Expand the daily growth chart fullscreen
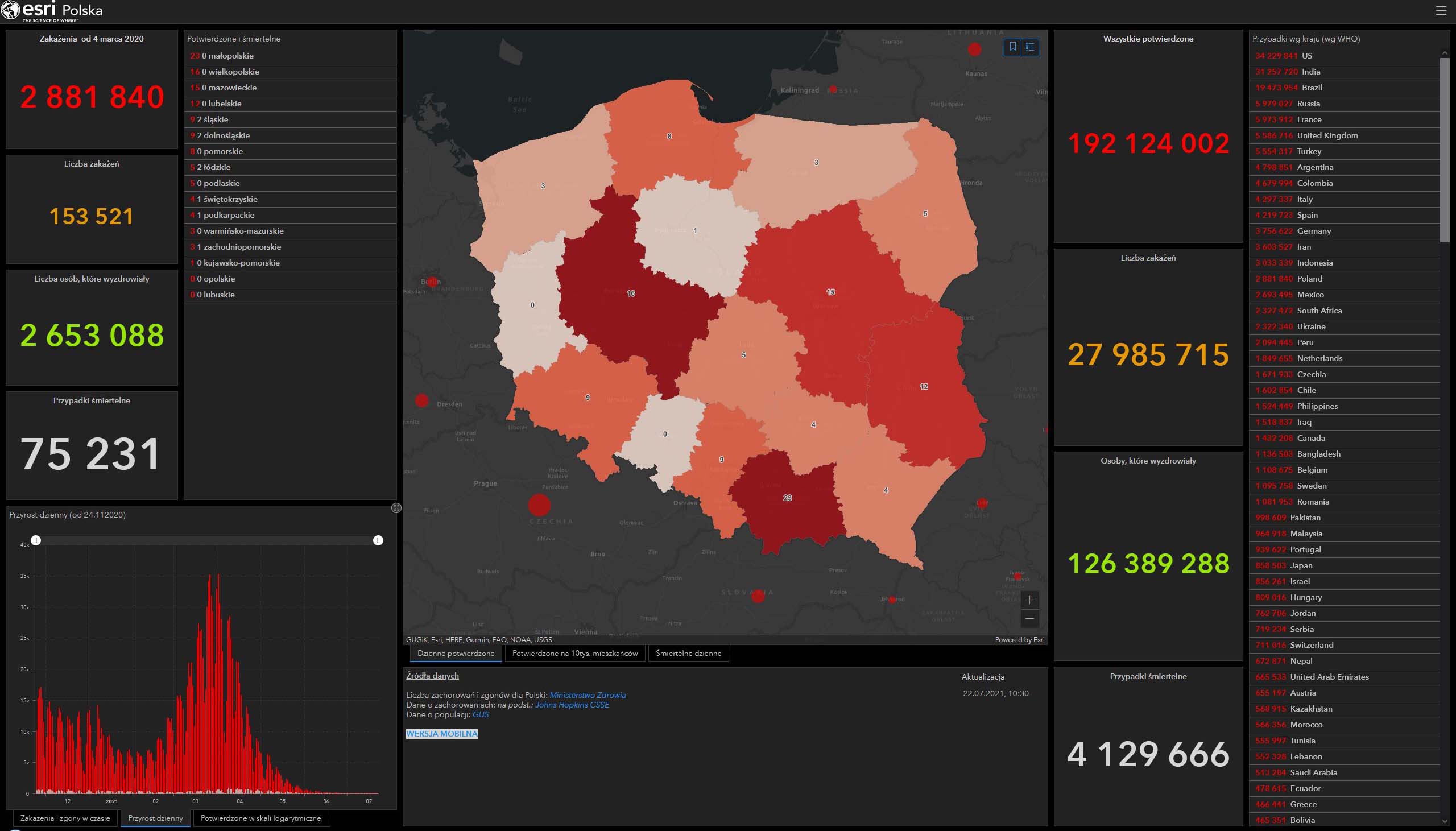 tap(396, 508)
